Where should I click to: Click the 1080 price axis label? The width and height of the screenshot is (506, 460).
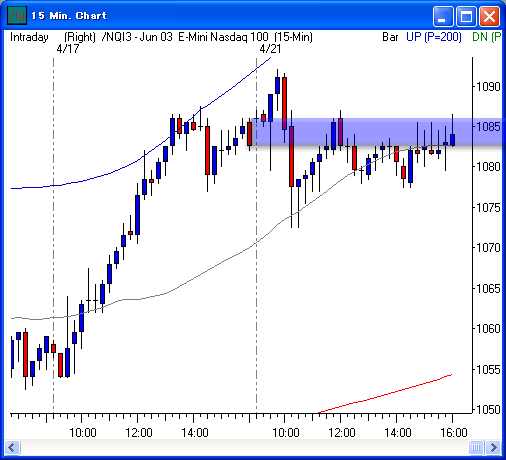(x=488, y=166)
